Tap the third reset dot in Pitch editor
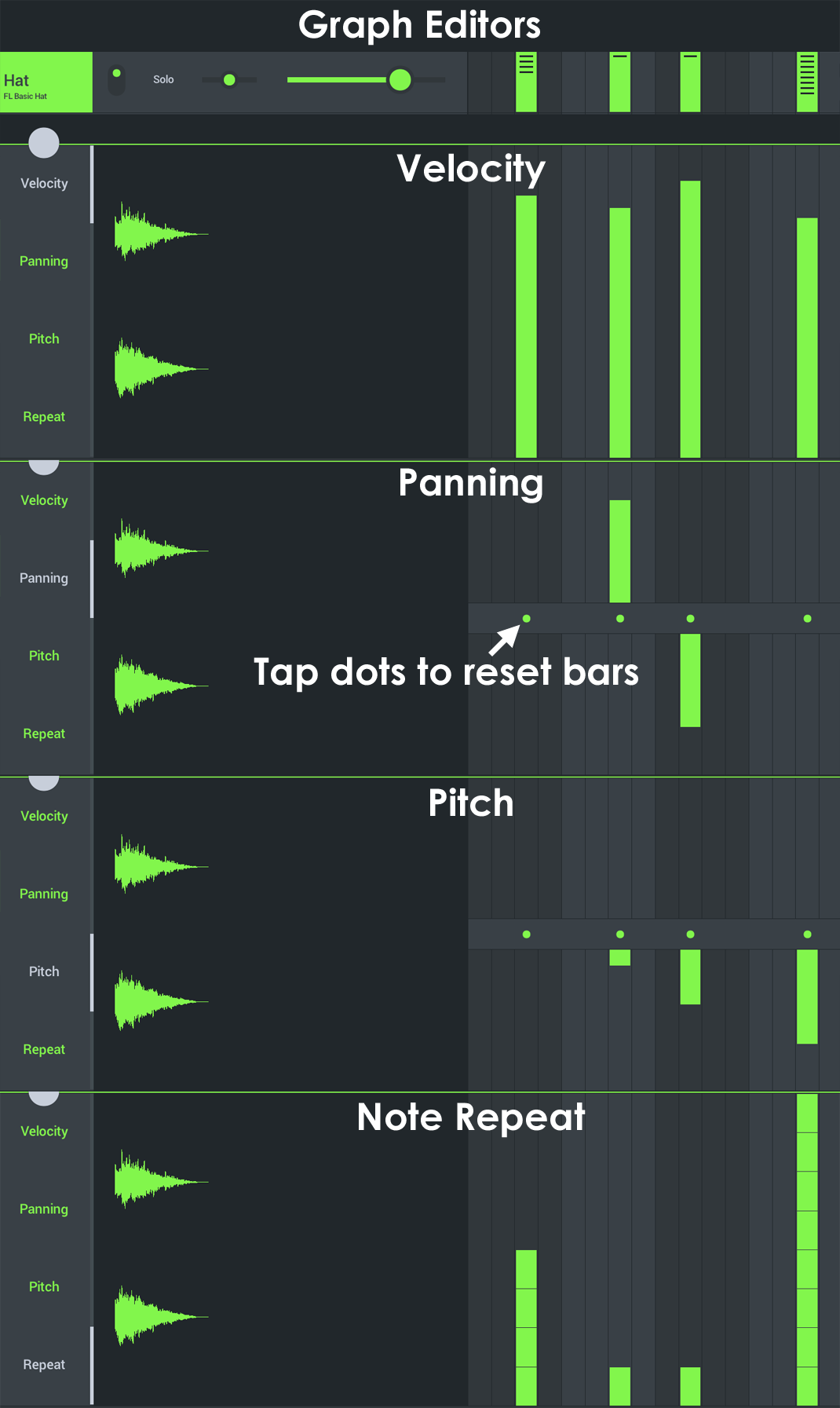Image resolution: width=840 pixels, height=1408 pixels. pyautogui.click(x=690, y=934)
